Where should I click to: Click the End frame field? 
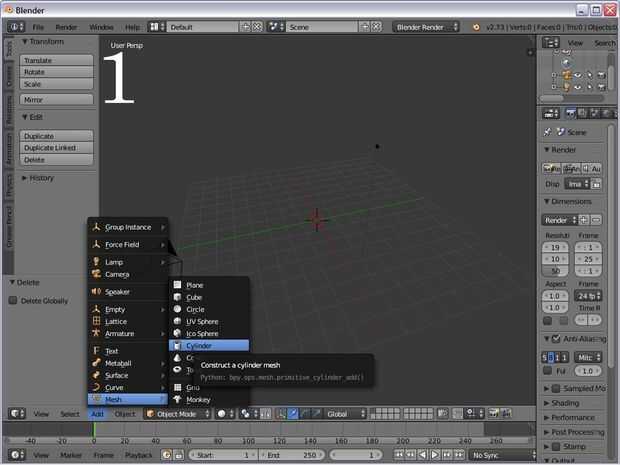292,455
